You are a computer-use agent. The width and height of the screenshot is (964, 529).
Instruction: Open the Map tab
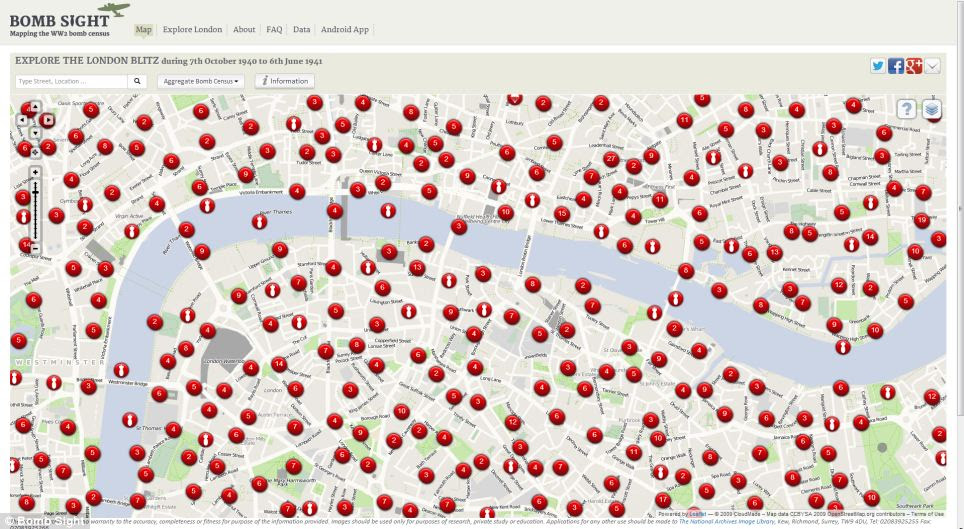(x=143, y=30)
